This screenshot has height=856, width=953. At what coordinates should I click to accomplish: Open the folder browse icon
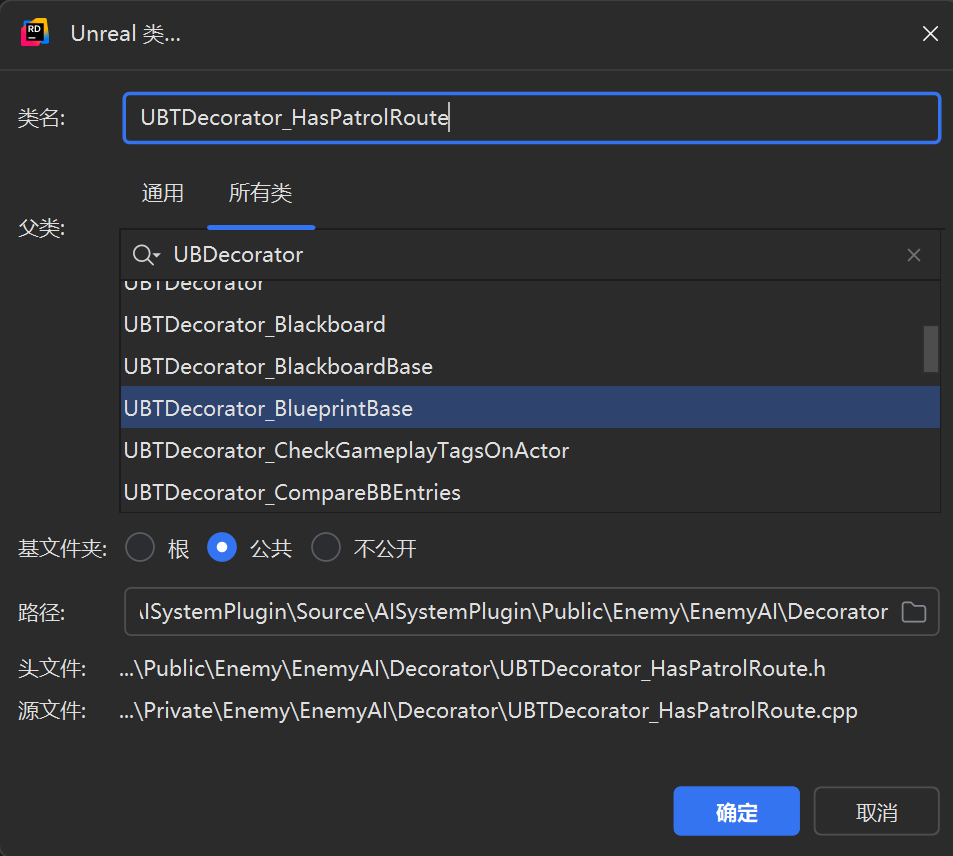pyautogui.click(x=913, y=612)
